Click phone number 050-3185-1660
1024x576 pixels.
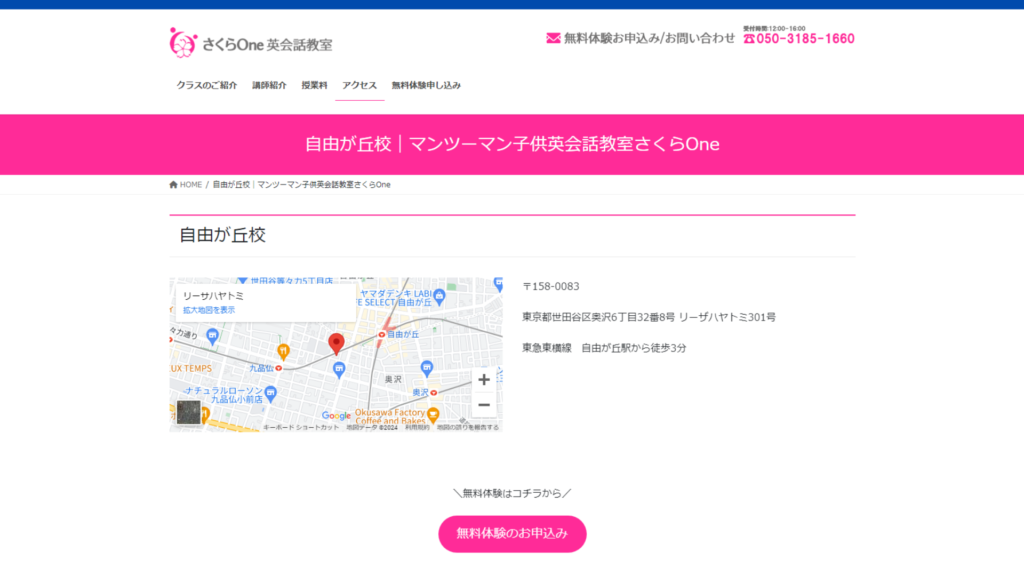click(x=805, y=39)
